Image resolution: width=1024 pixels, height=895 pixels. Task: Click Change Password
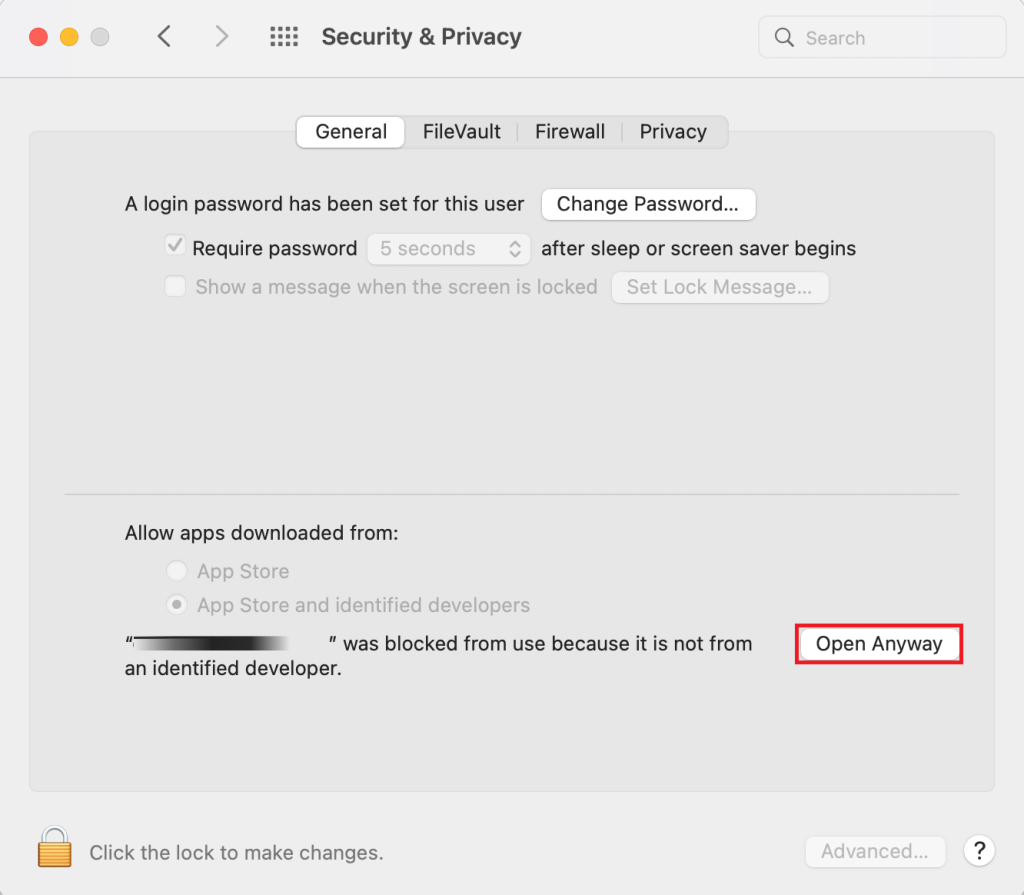click(x=648, y=204)
